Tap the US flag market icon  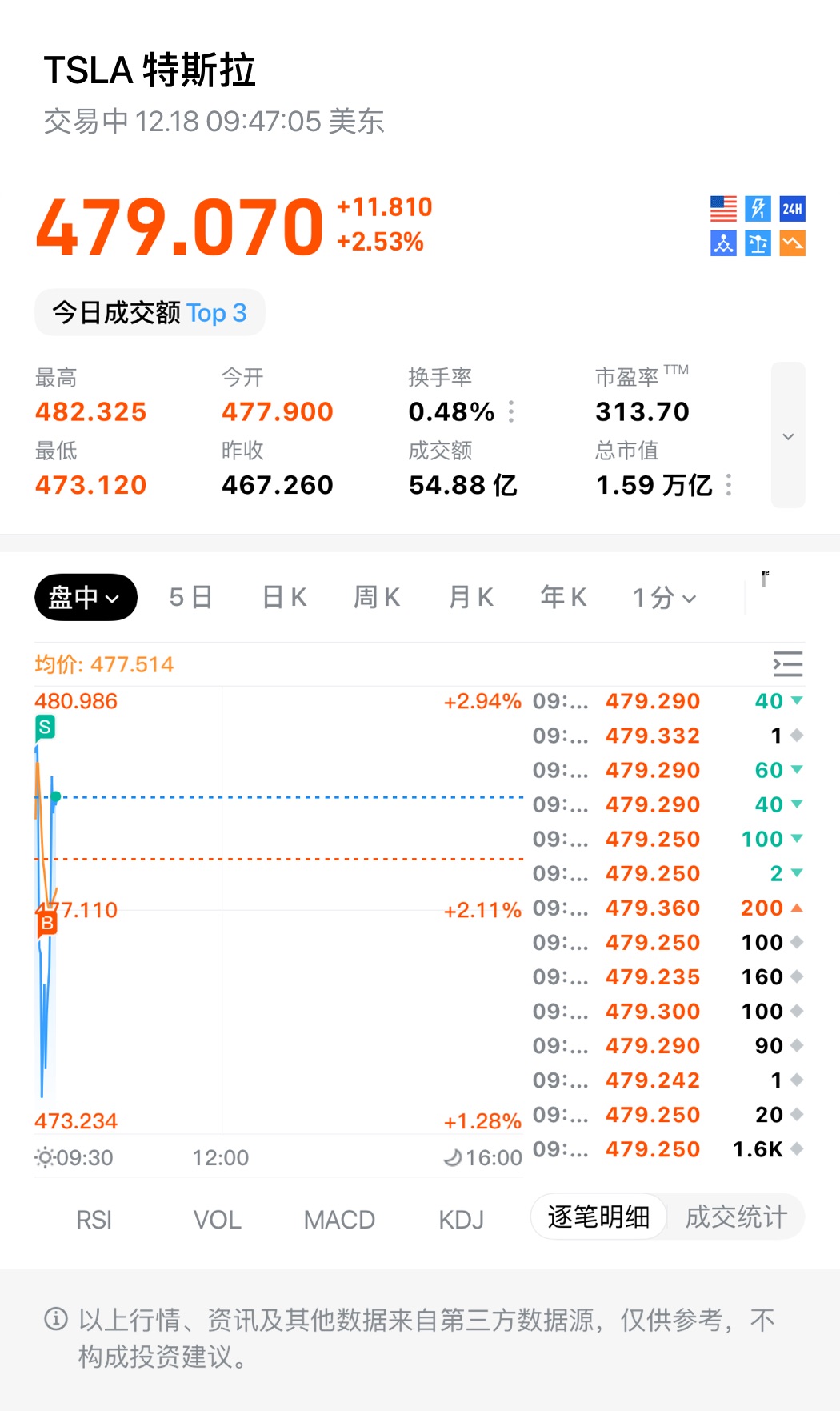click(723, 209)
